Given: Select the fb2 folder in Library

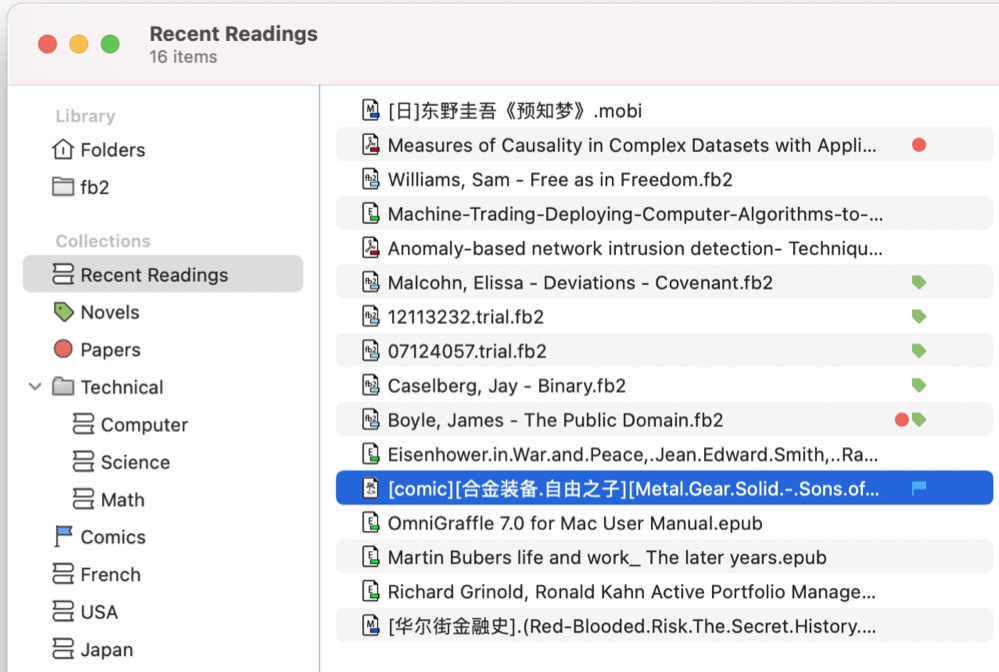Looking at the screenshot, I should 80,187.
